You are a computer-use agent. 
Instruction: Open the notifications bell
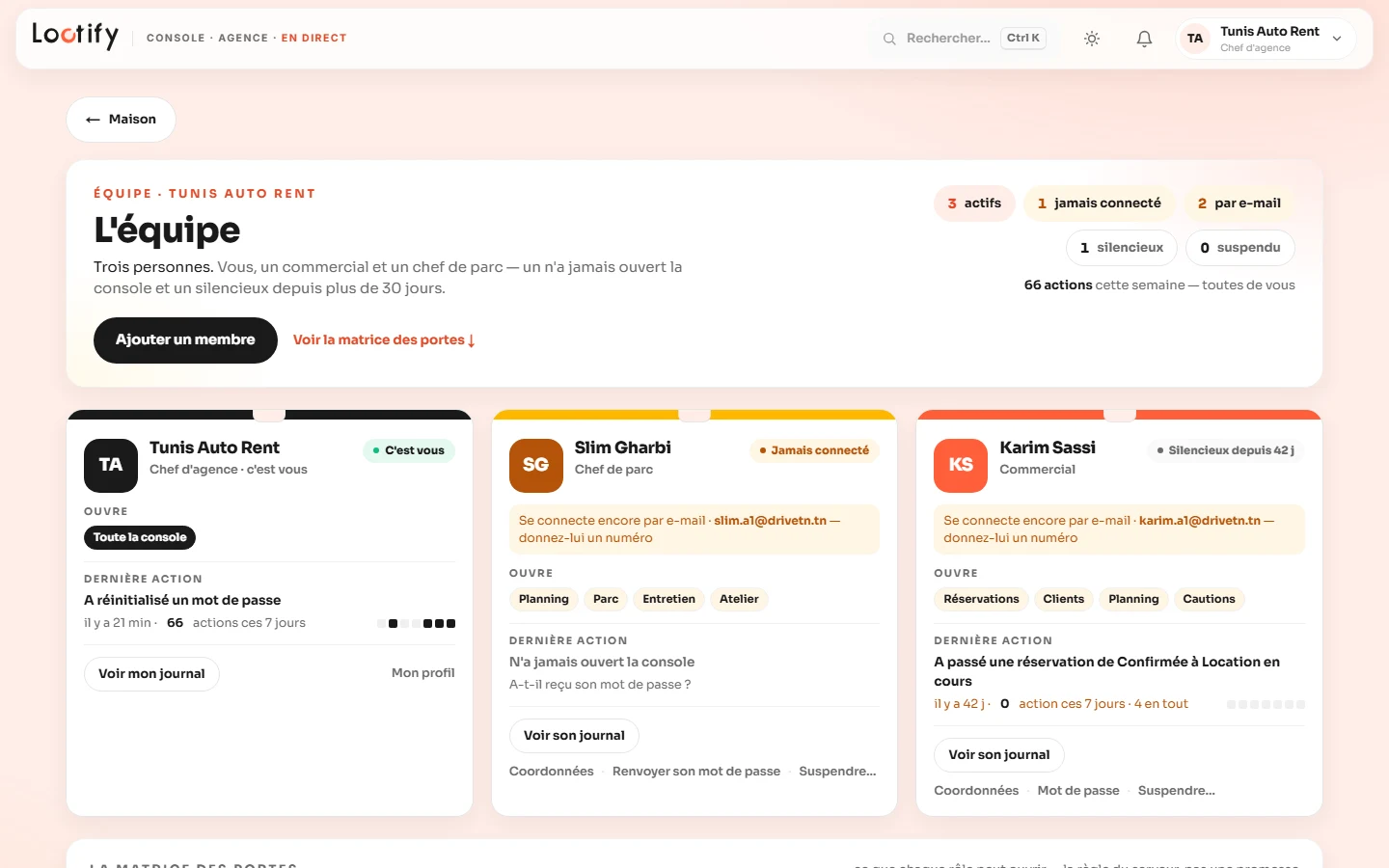(1144, 39)
